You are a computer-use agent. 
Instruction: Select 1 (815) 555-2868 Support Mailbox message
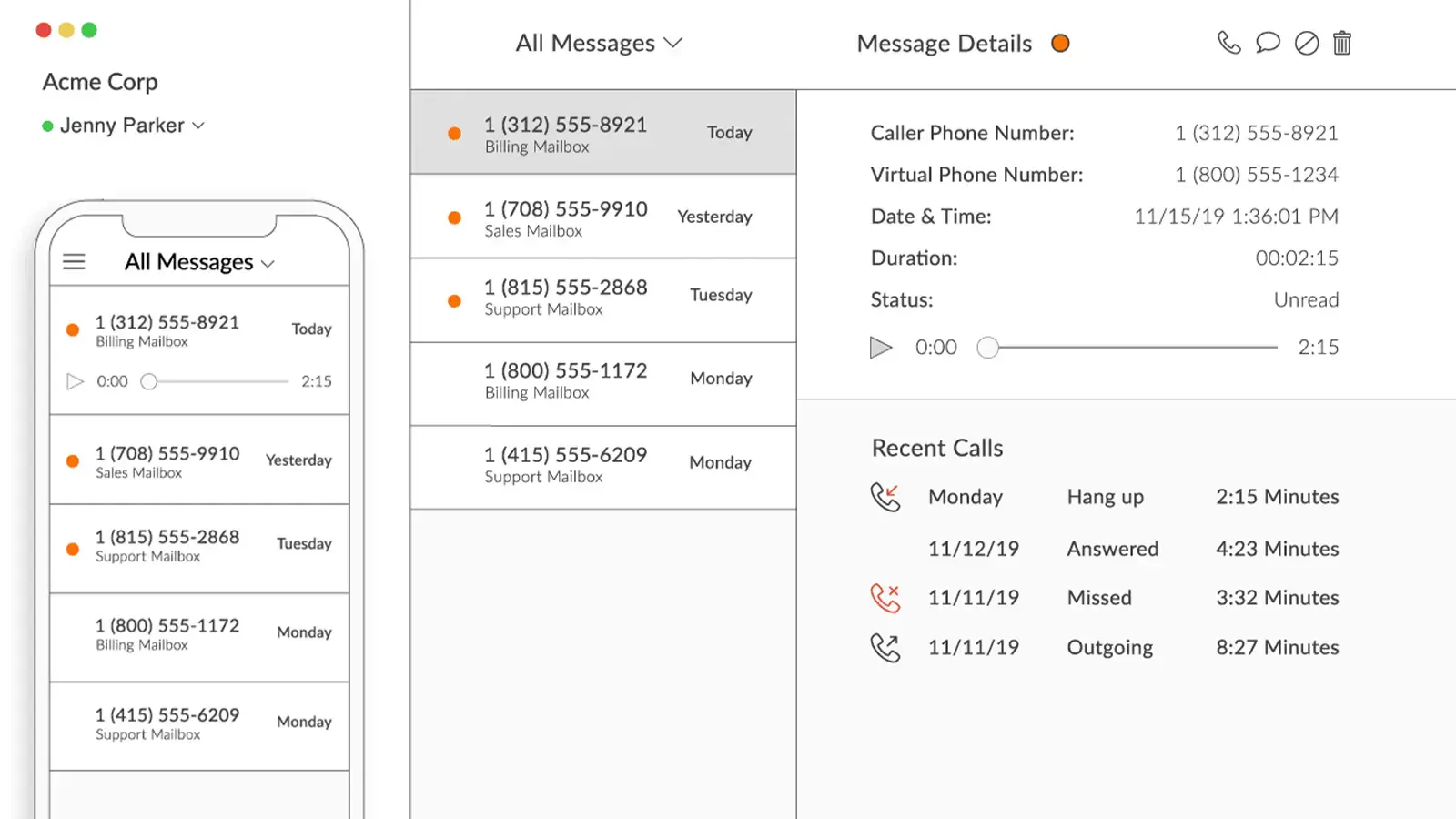tap(603, 300)
